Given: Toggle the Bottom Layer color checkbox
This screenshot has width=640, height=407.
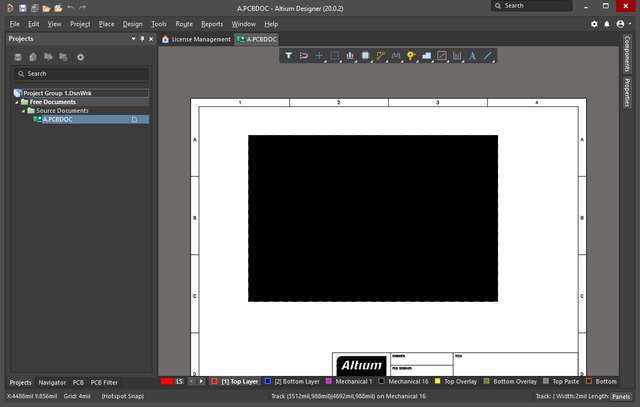Looking at the screenshot, I should tap(267, 381).
